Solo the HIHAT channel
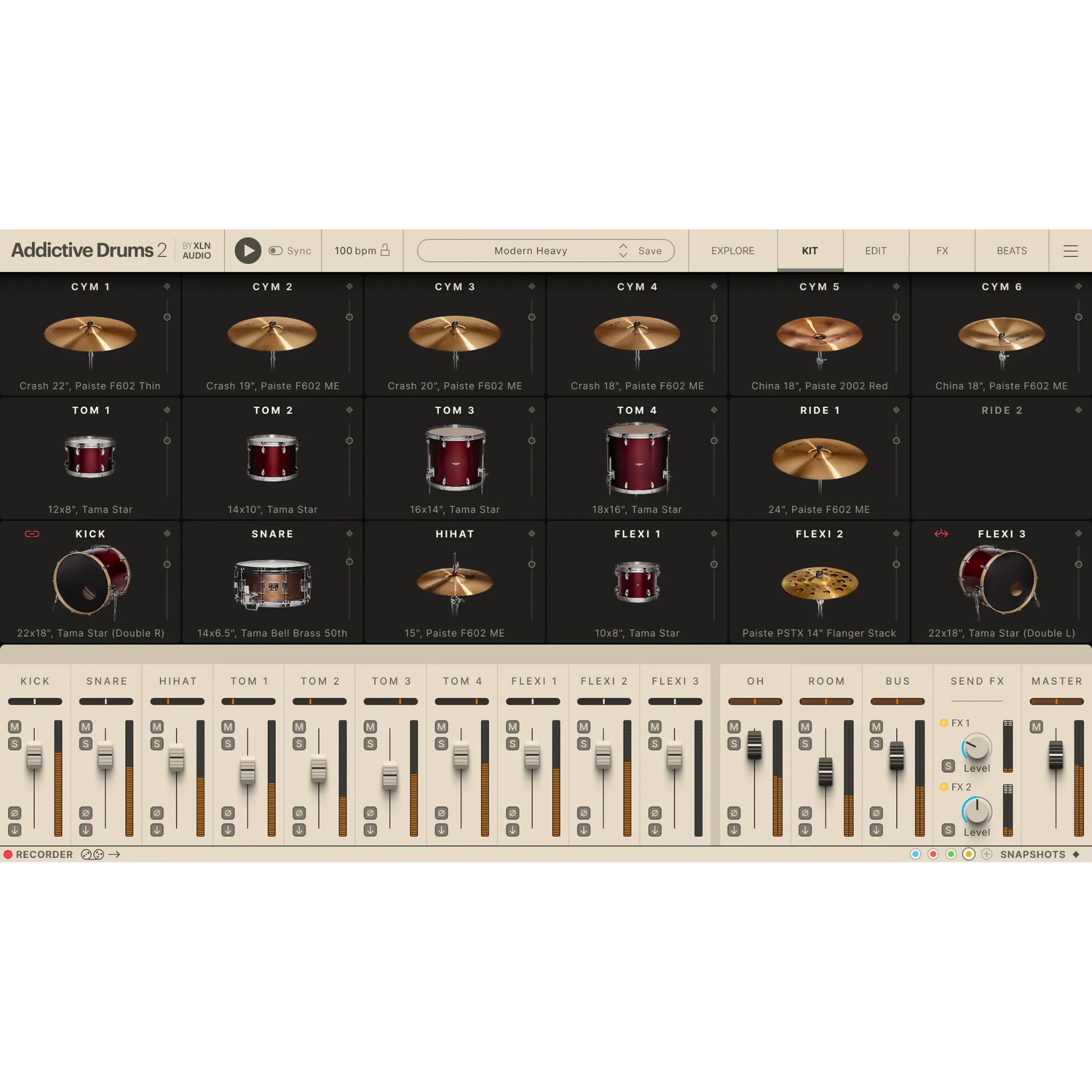 click(x=157, y=744)
